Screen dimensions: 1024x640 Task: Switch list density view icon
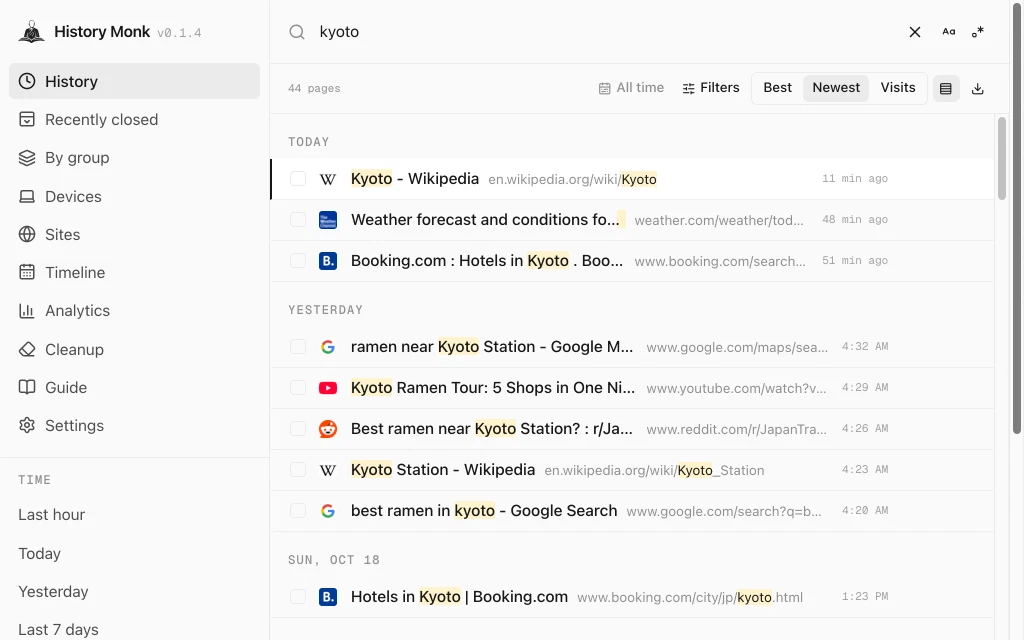(946, 88)
